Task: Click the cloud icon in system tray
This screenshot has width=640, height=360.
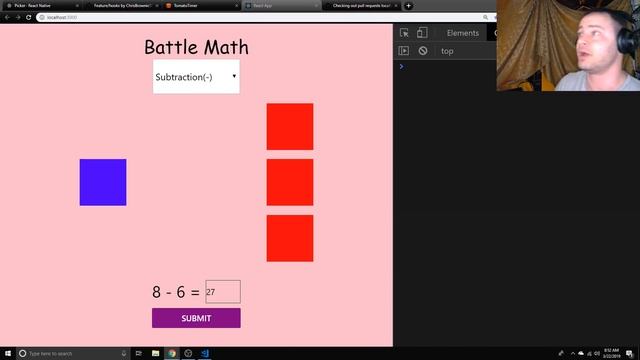Action: (581, 353)
